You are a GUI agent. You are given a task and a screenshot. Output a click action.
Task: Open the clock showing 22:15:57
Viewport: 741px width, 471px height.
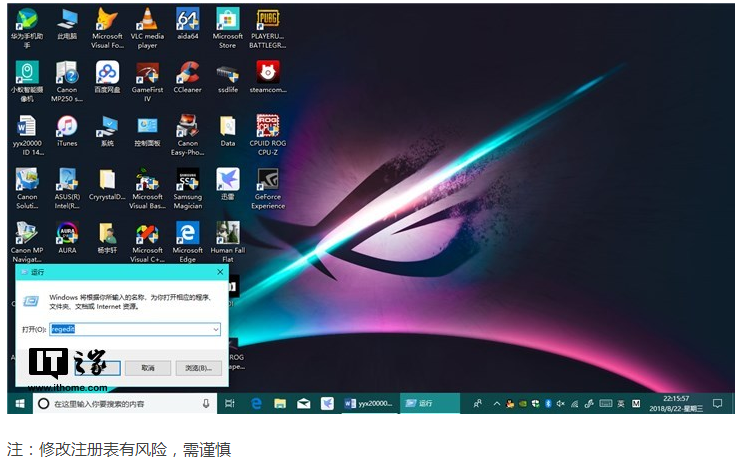[676, 403]
